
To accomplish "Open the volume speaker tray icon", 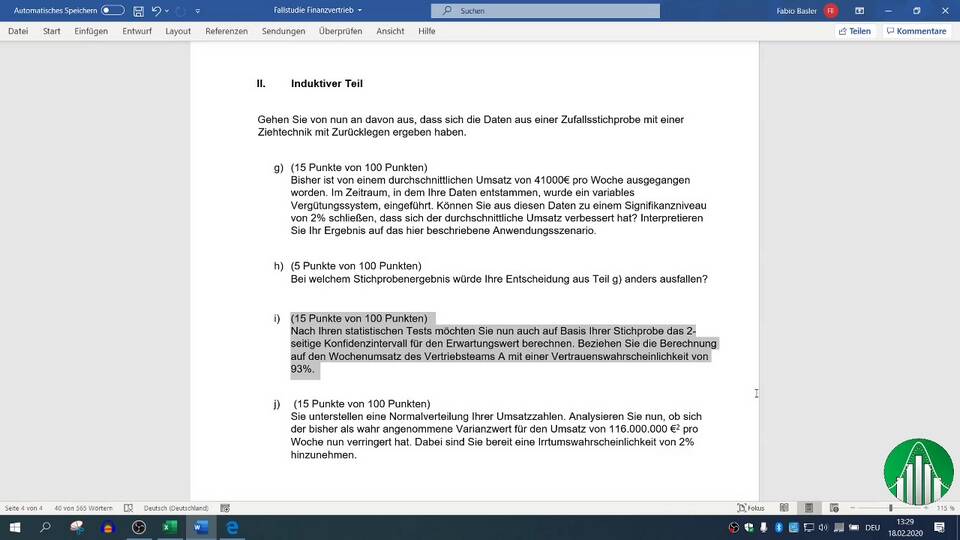I will (823, 527).
